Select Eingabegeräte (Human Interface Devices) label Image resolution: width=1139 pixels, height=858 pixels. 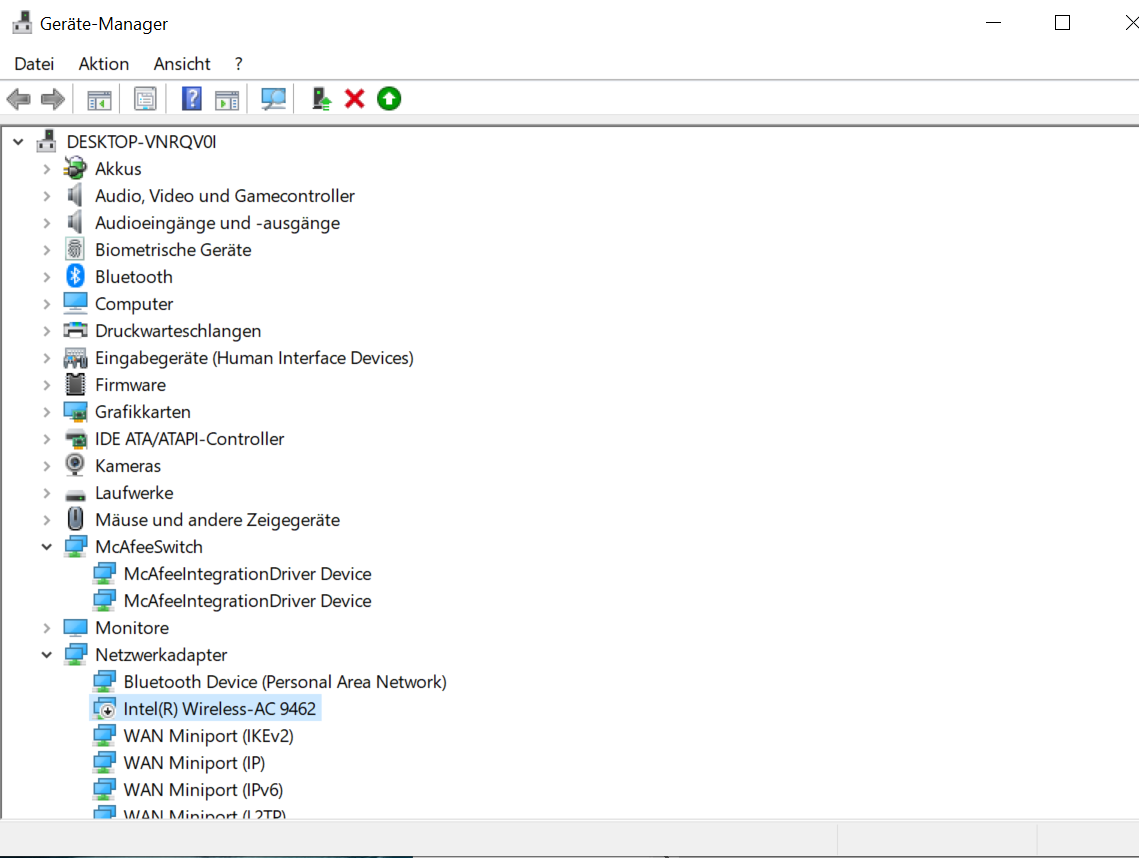point(254,357)
